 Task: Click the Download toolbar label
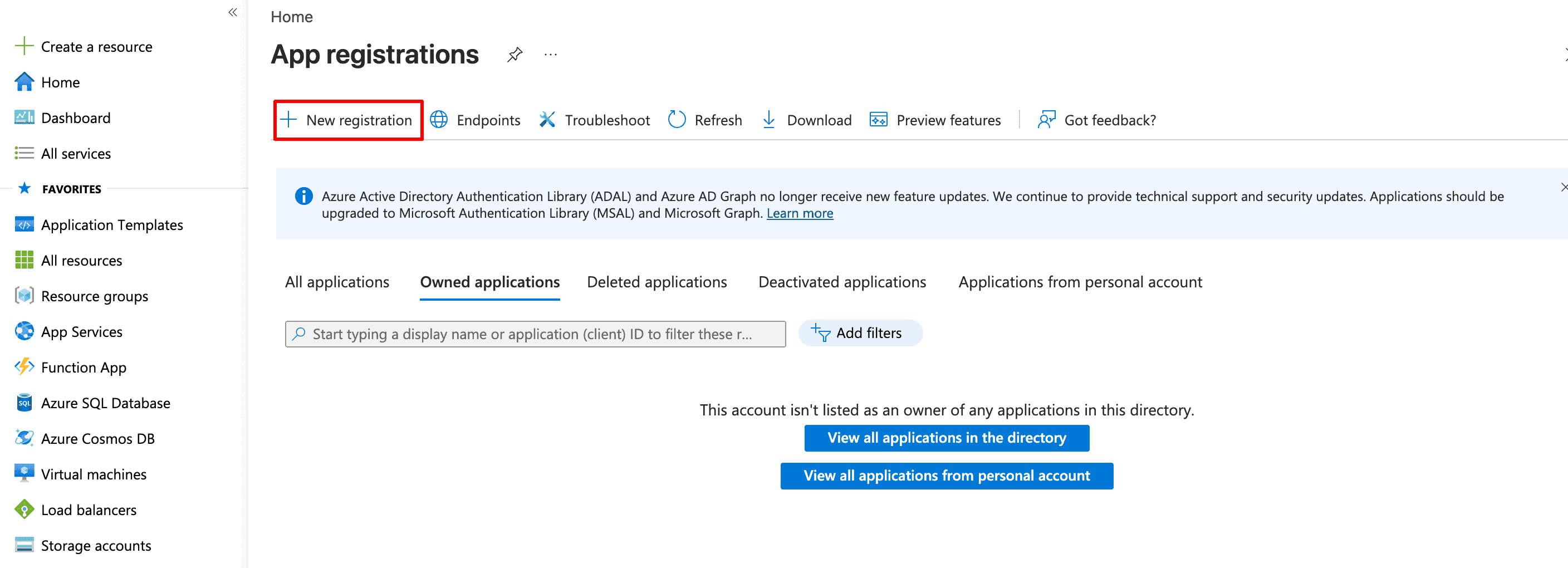819,120
